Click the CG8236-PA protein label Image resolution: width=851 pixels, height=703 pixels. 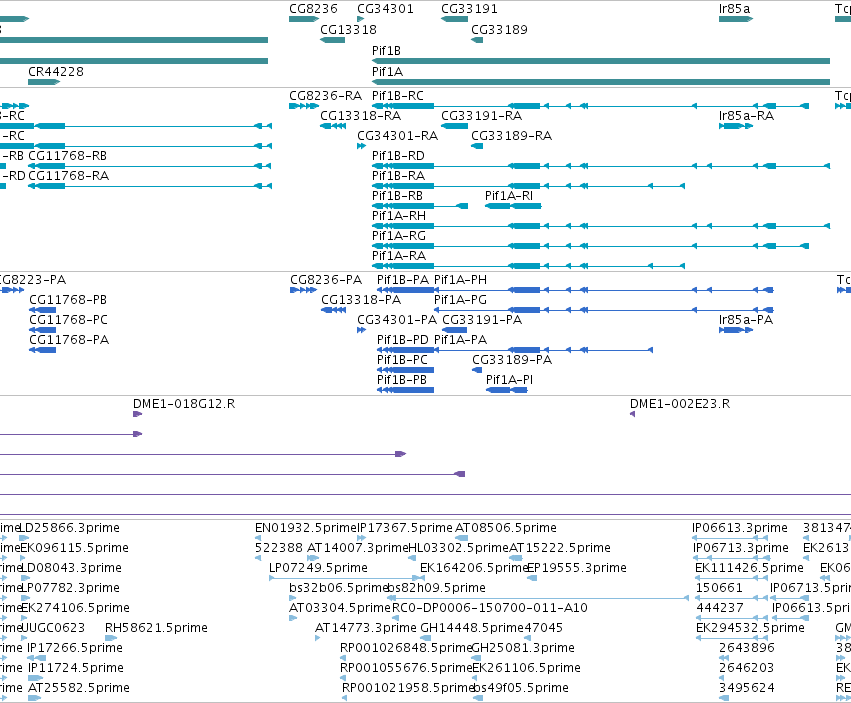coord(326,280)
